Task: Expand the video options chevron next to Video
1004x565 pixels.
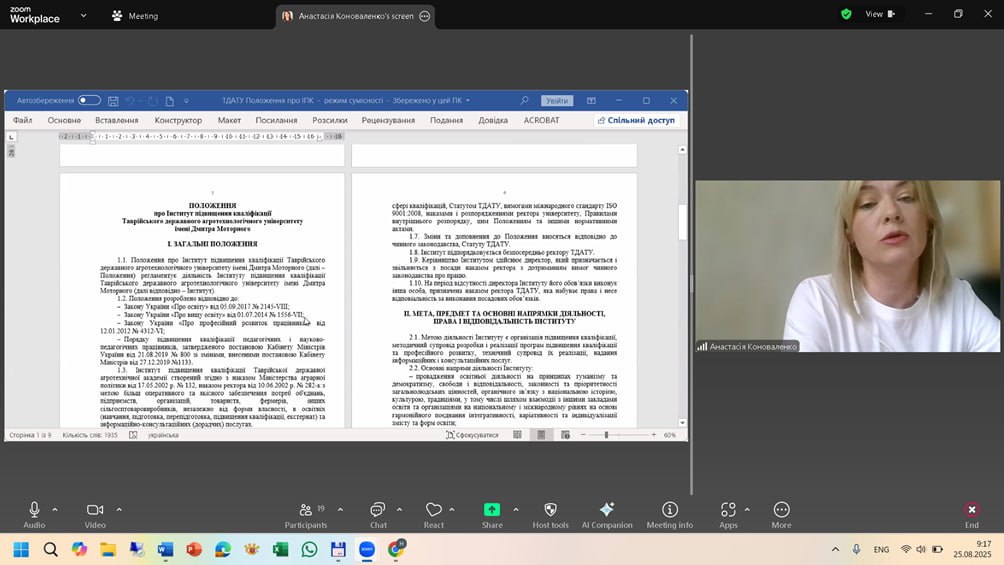Action: [119, 509]
